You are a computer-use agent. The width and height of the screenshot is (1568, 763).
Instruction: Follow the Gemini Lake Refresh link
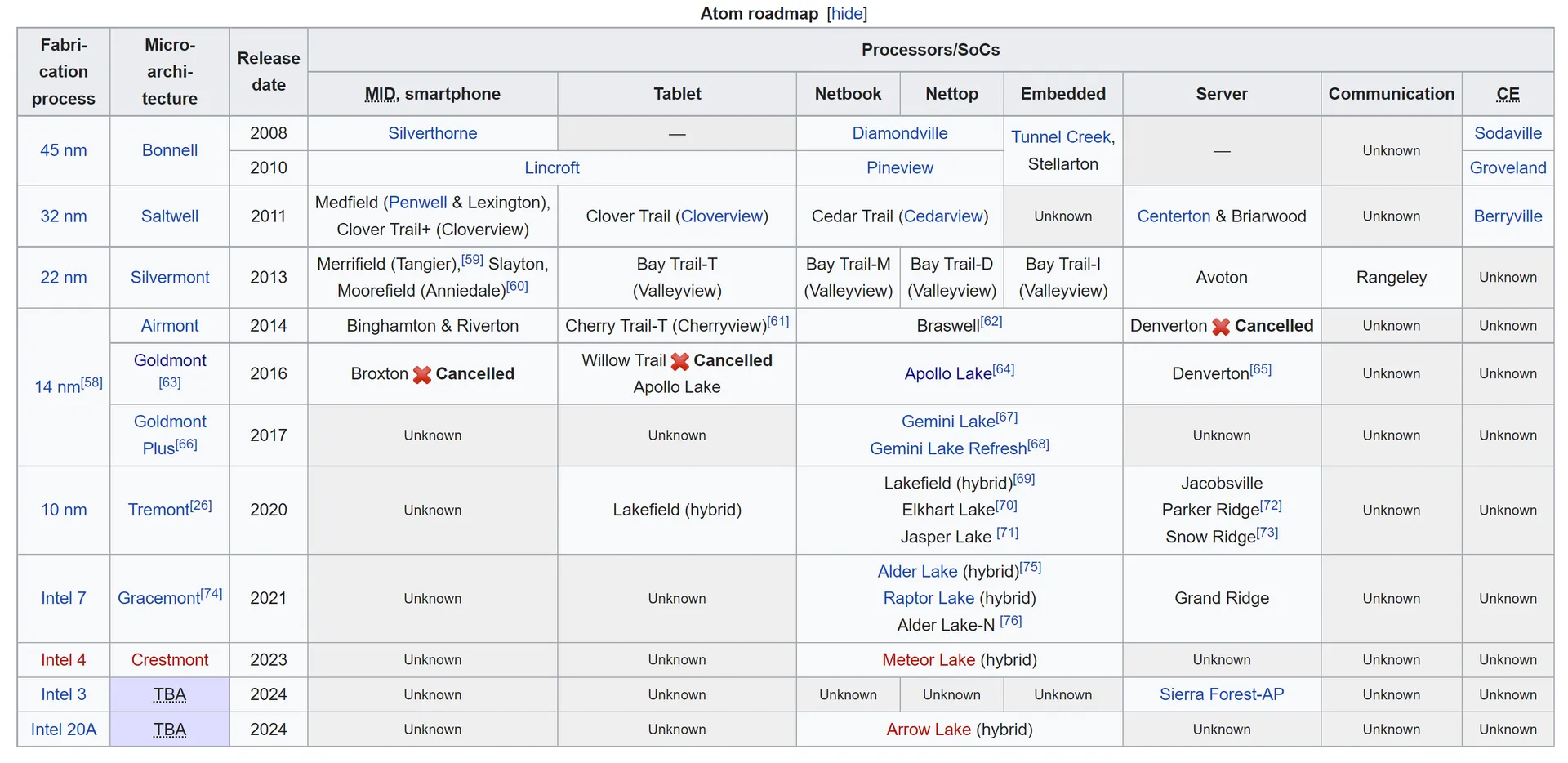pyautogui.click(x=947, y=448)
